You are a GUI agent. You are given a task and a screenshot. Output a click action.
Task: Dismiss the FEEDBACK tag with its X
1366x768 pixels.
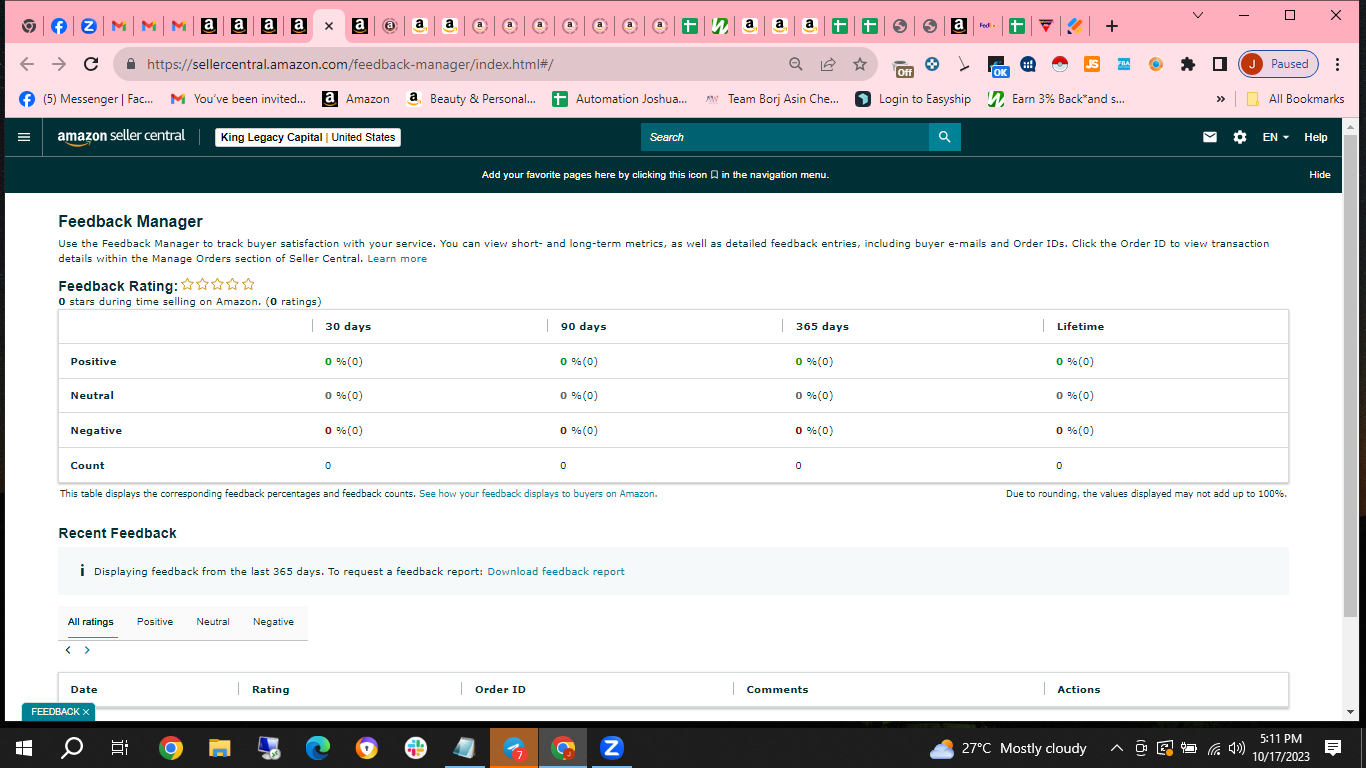(86, 712)
